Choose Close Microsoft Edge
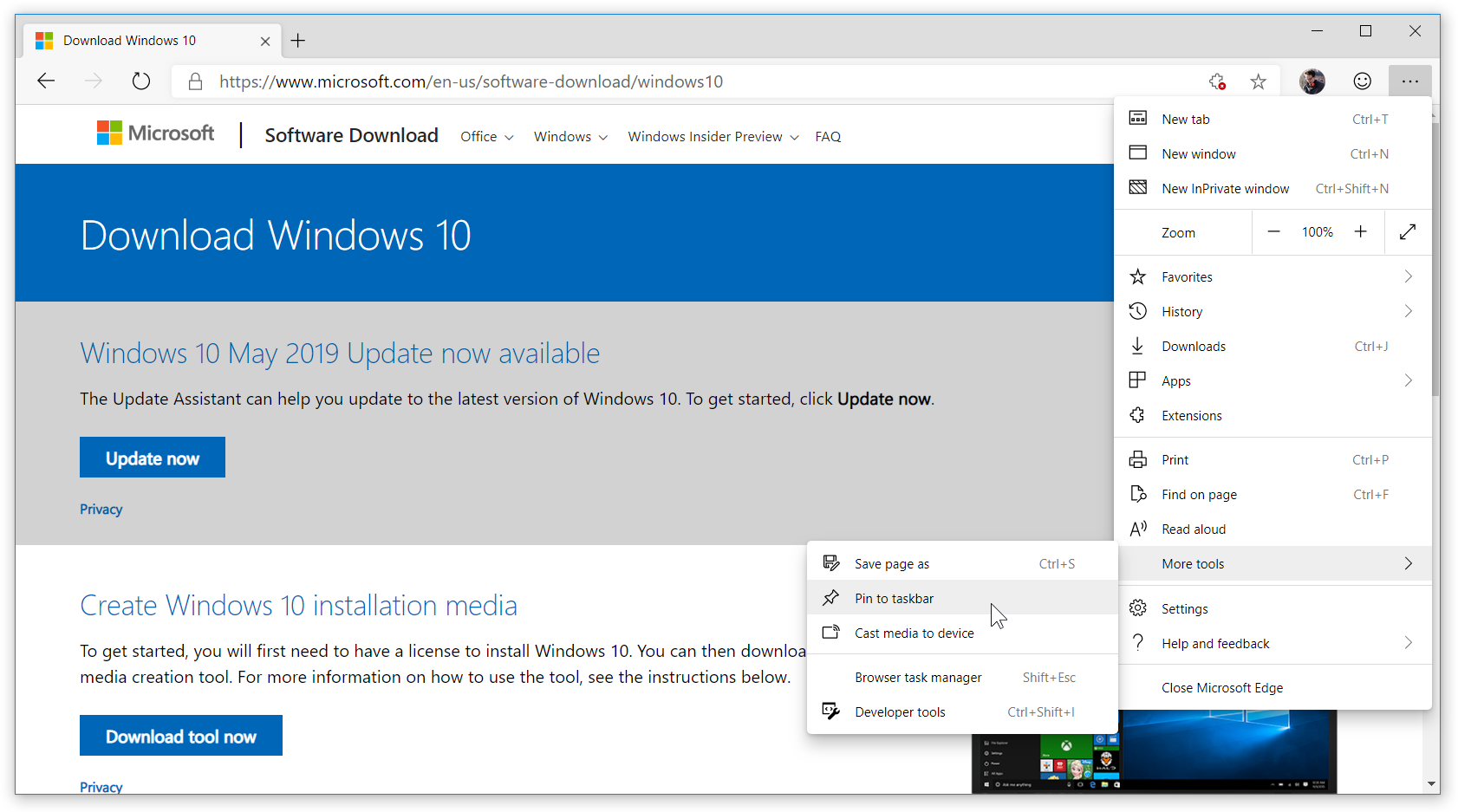The height and width of the screenshot is (812, 1458). [x=1272, y=687]
